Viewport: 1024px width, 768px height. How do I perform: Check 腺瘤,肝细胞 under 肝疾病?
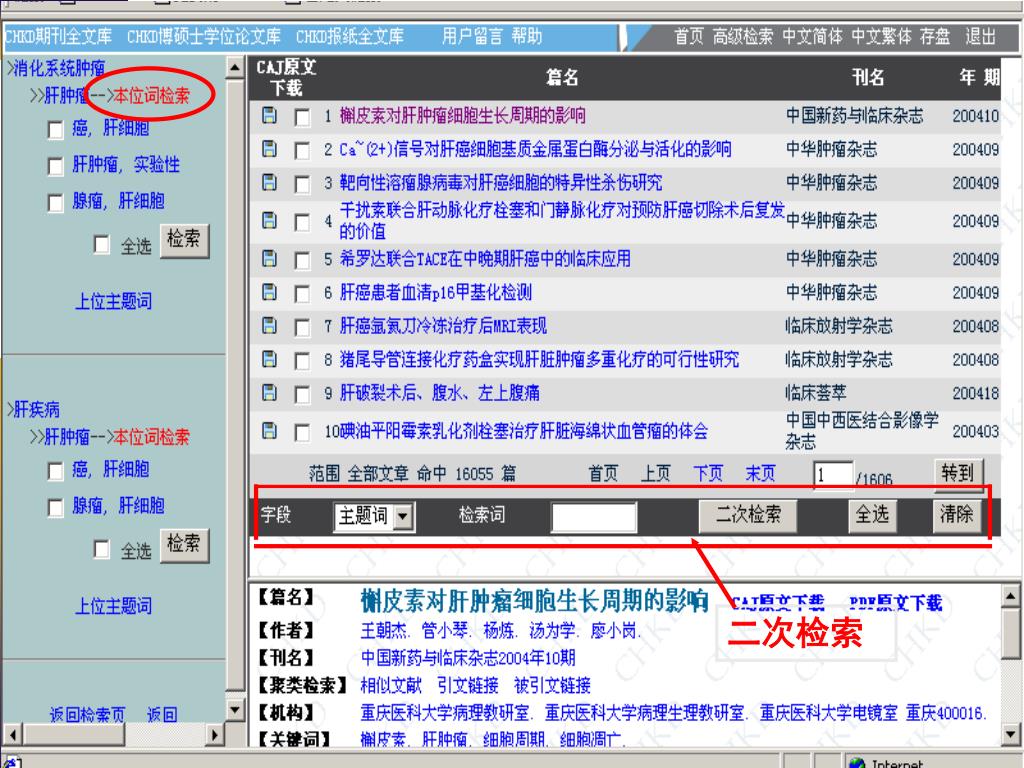pos(56,507)
